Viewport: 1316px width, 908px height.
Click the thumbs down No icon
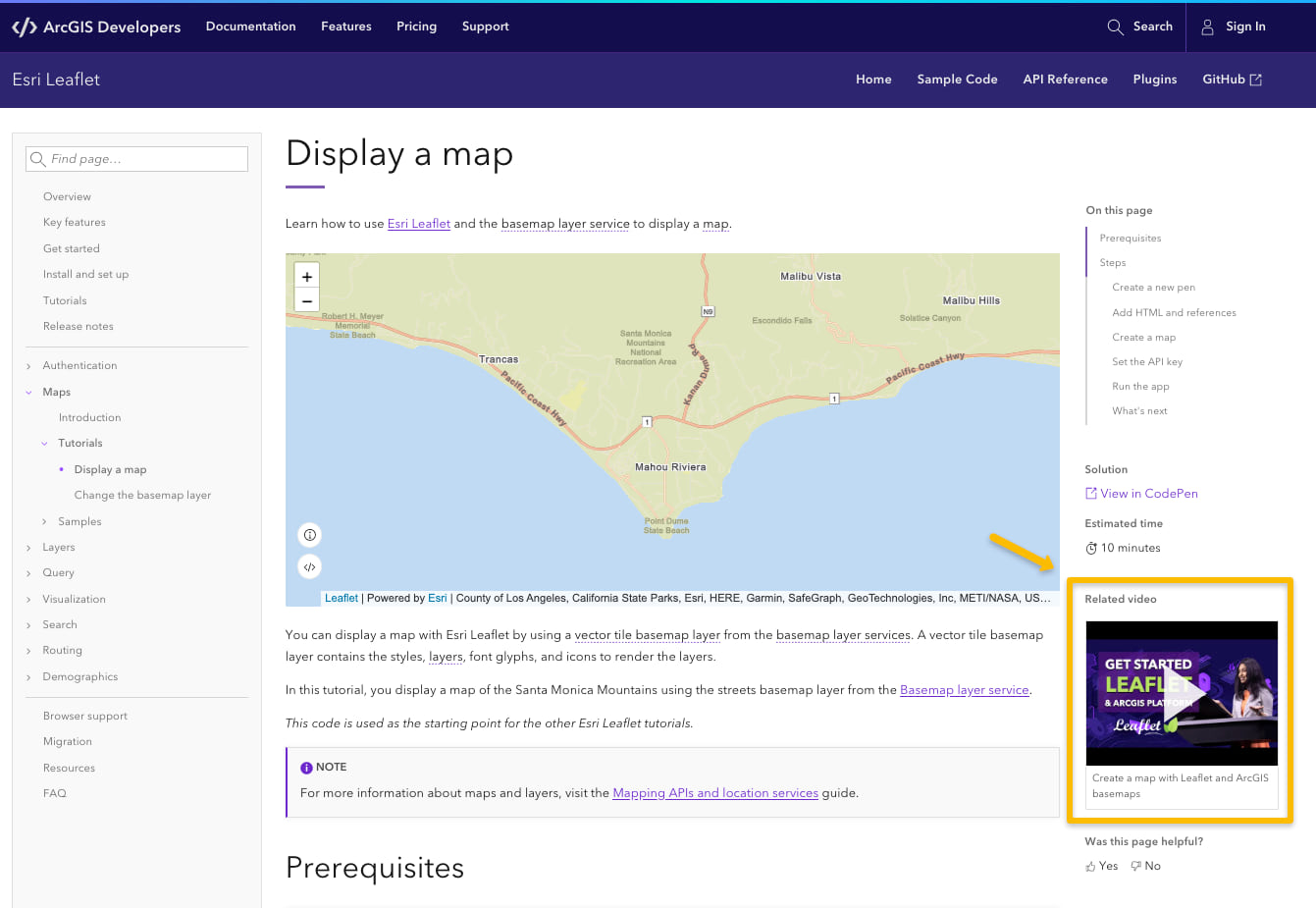click(1136, 866)
